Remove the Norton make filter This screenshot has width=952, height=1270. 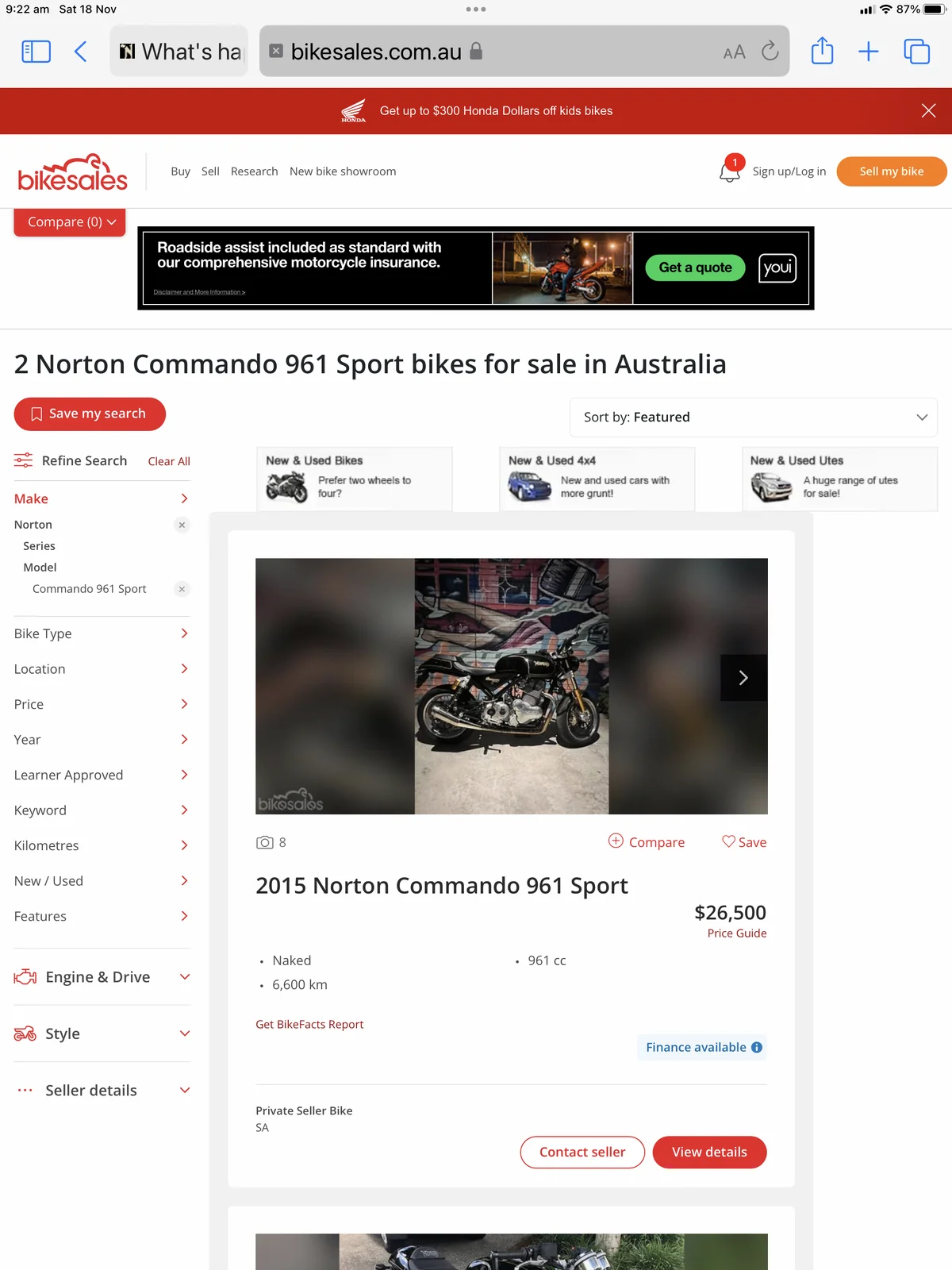pyautogui.click(x=182, y=525)
